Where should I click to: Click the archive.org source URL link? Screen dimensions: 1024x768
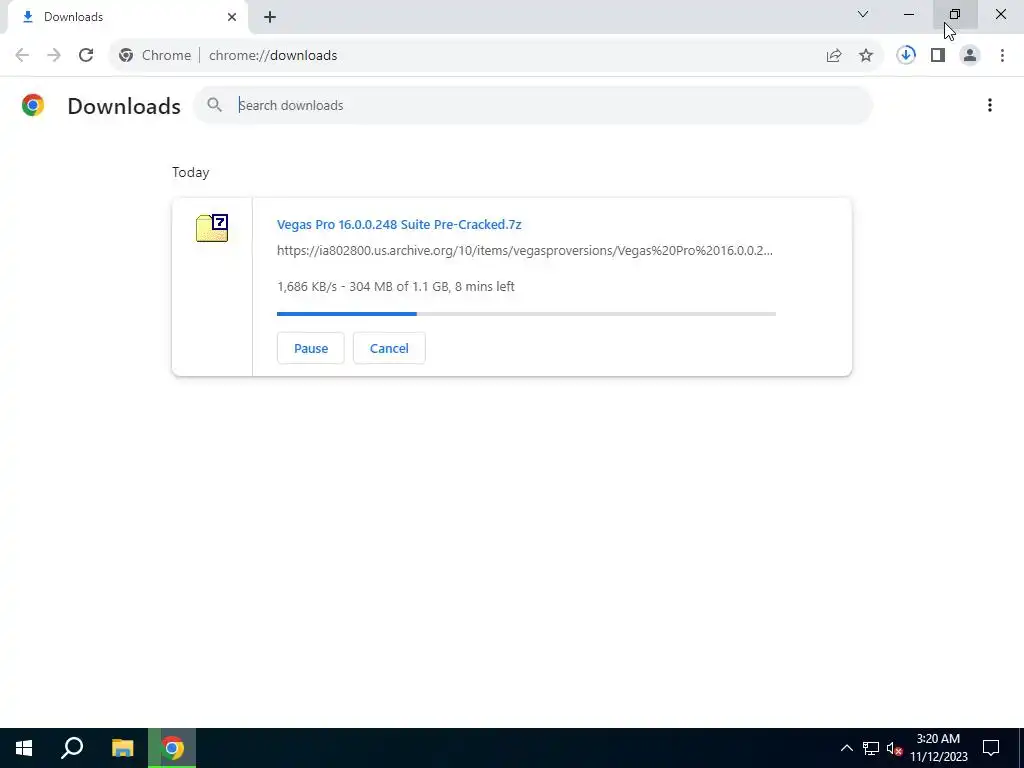(524, 251)
